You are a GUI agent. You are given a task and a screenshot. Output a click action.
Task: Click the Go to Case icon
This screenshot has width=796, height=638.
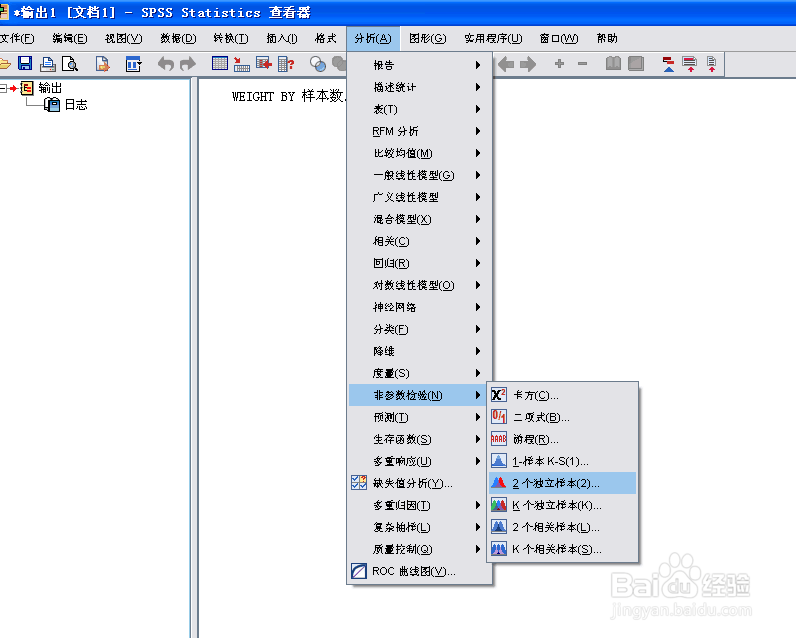pyautogui.click(x=242, y=64)
